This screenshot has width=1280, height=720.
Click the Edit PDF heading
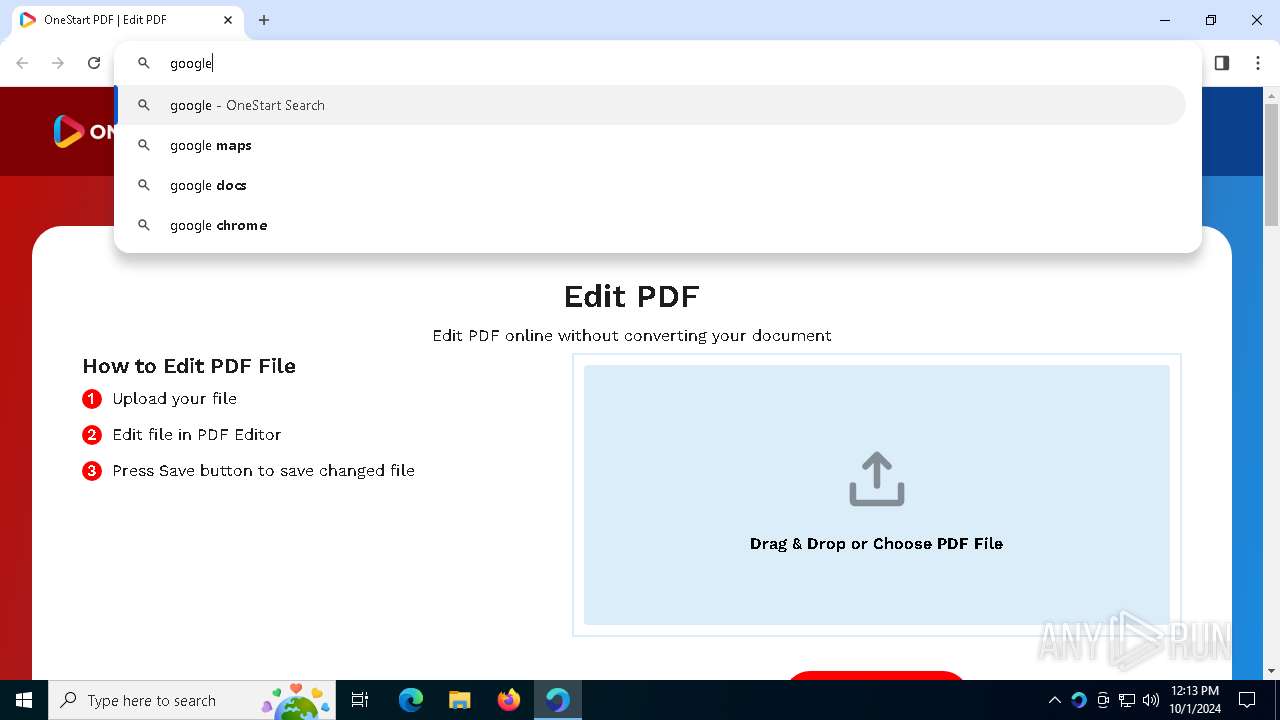click(x=631, y=296)
